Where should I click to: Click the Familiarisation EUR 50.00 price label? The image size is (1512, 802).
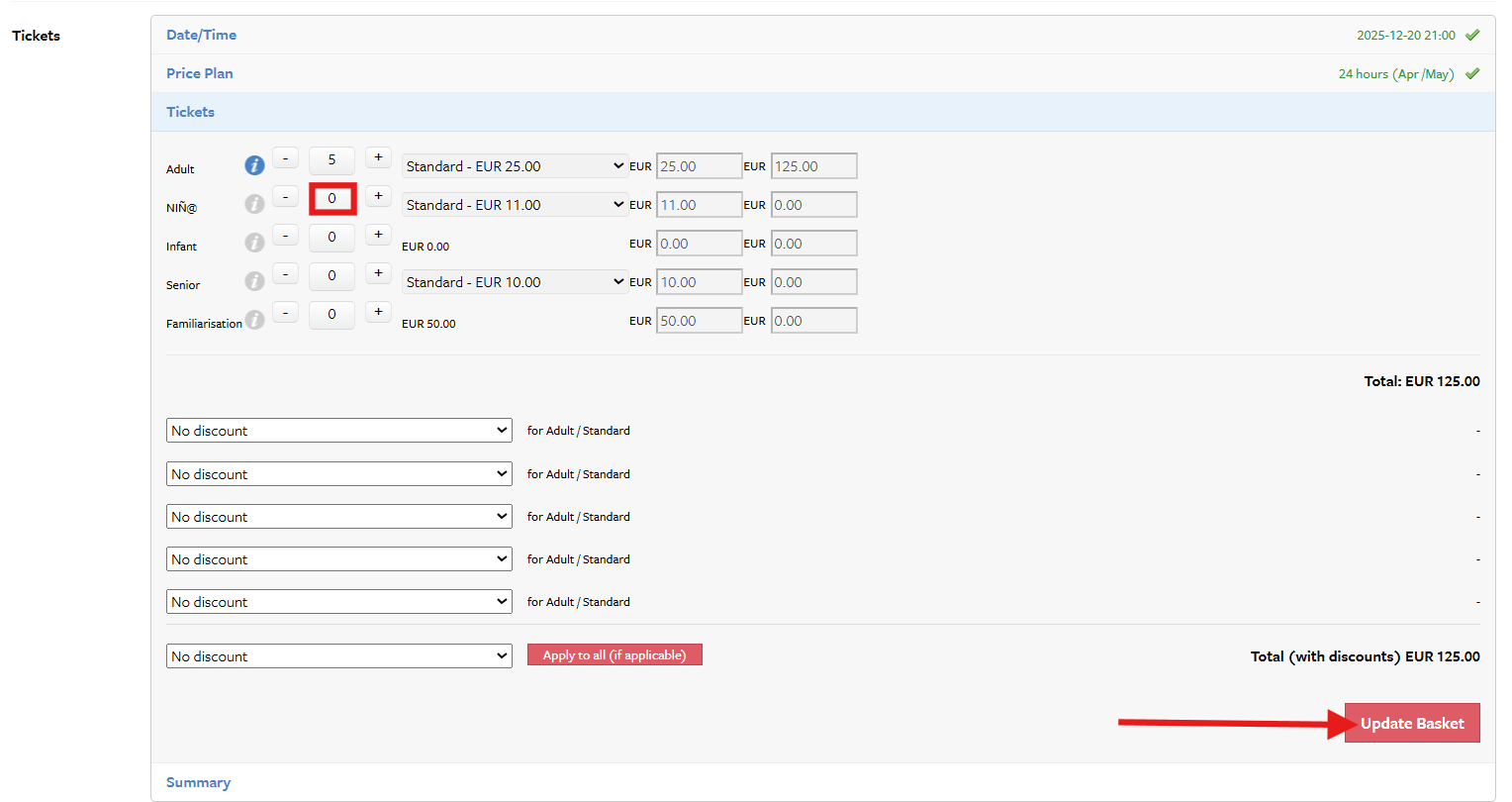click(428, 324)
